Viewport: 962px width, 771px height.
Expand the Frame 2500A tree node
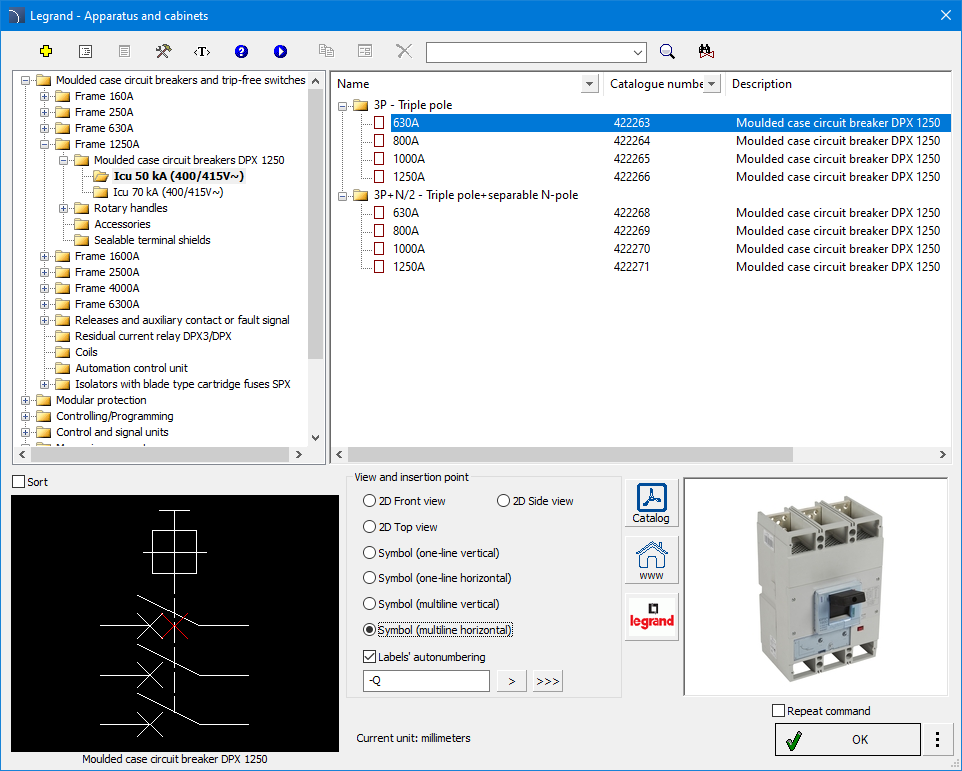tap(44, 272)
